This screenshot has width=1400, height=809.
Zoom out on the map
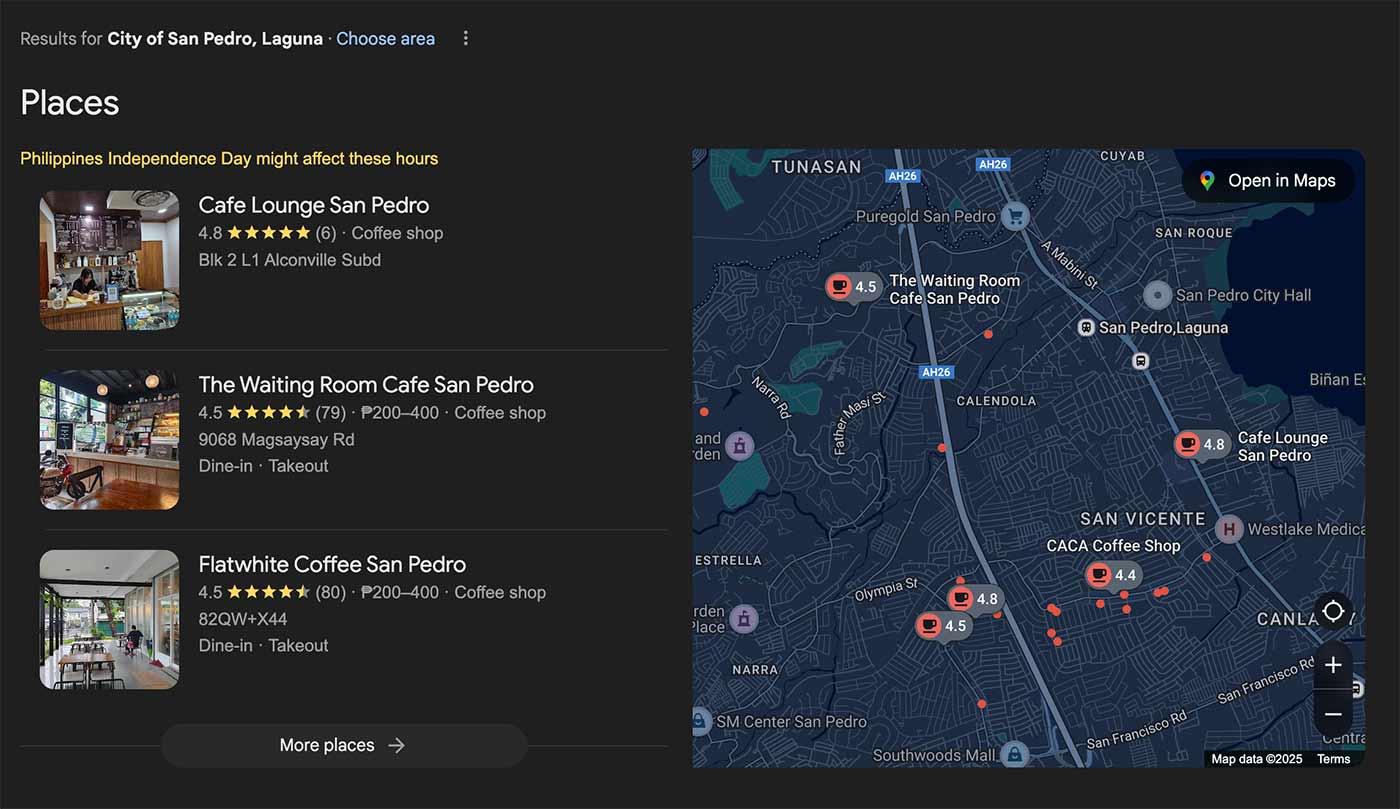coord(1333,714)
